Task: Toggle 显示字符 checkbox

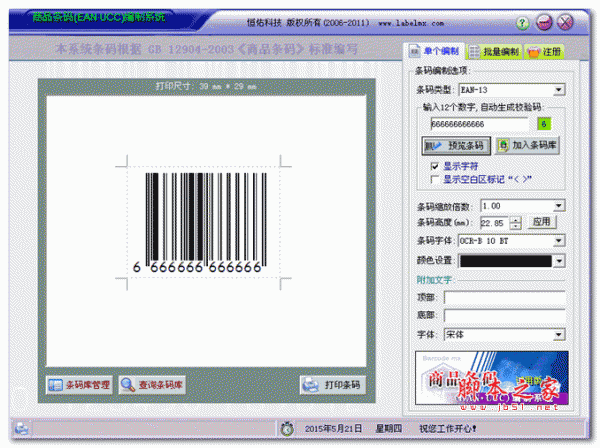Action: (434, 166)
